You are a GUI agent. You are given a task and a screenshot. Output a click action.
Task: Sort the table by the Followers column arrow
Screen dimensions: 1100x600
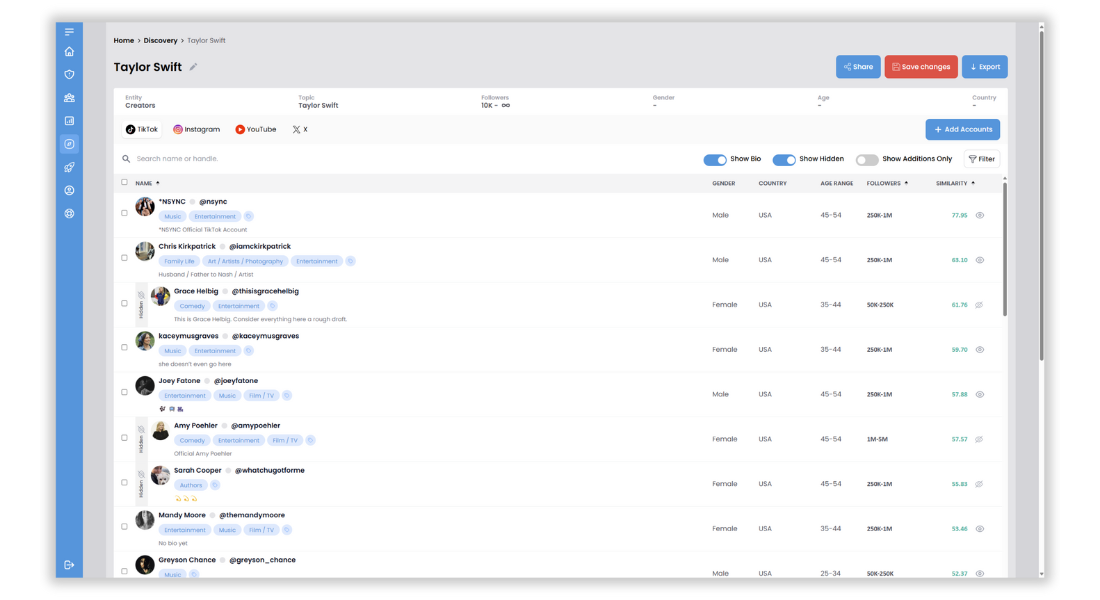click(906, 183)
